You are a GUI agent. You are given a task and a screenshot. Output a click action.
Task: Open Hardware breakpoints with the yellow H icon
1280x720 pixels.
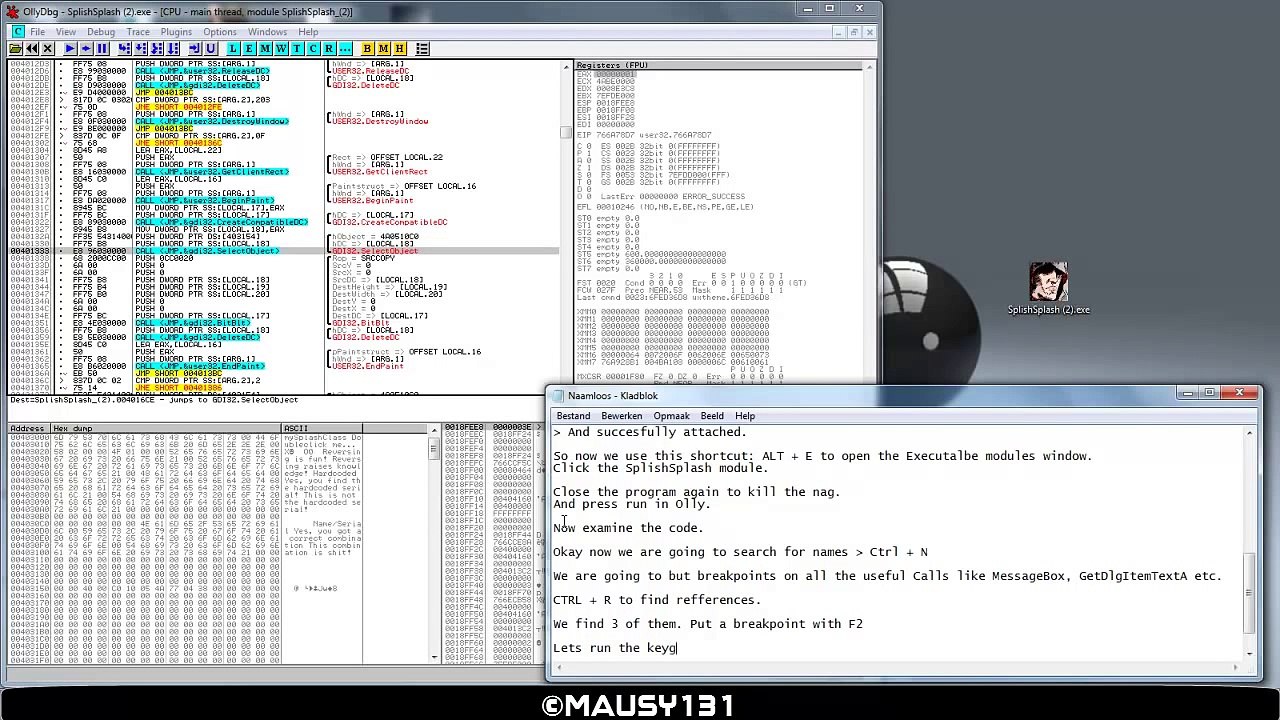click(x=399, y=49)
